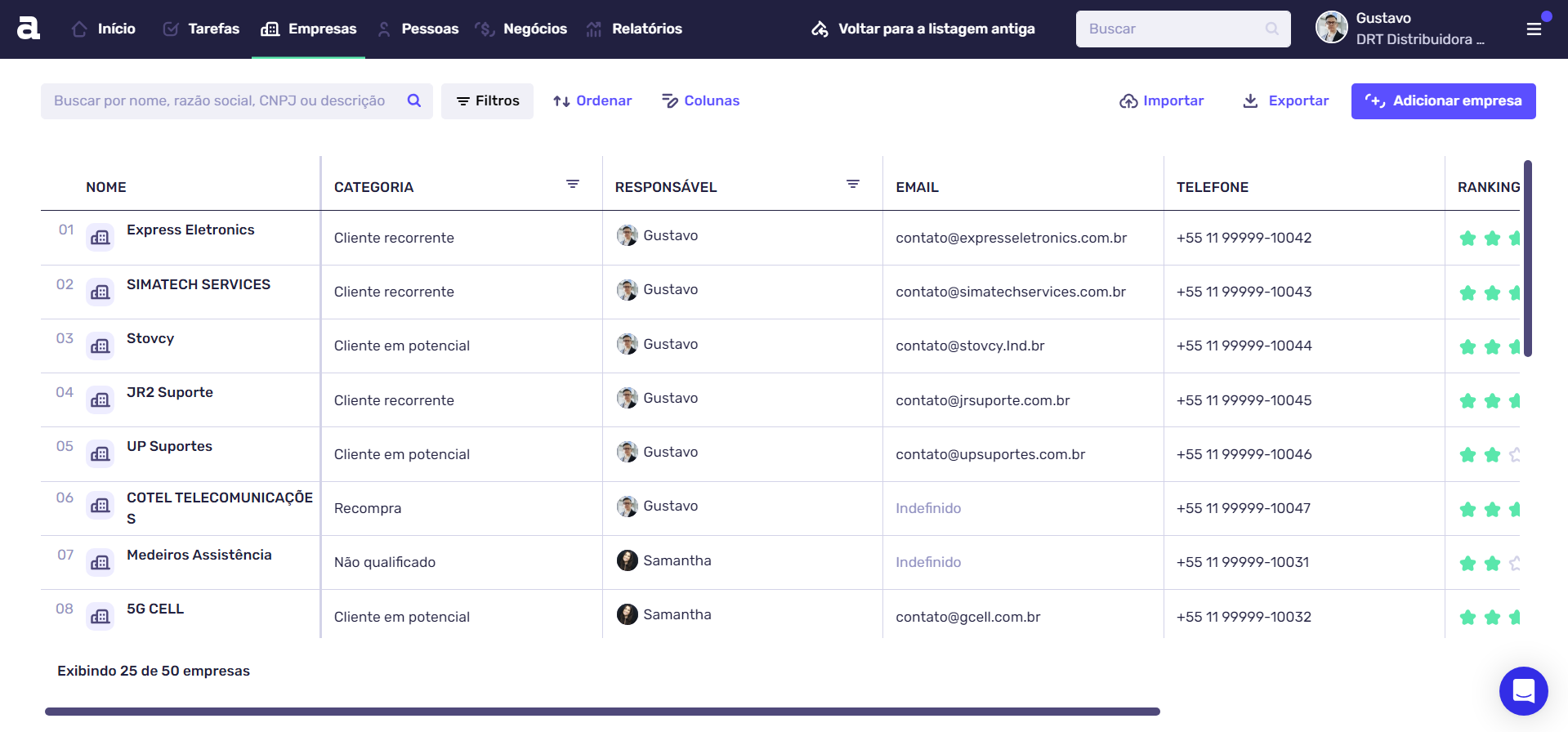Screen dimensions: 1568x732
Task: Click Exportar companies
Action: point(1285,101)
